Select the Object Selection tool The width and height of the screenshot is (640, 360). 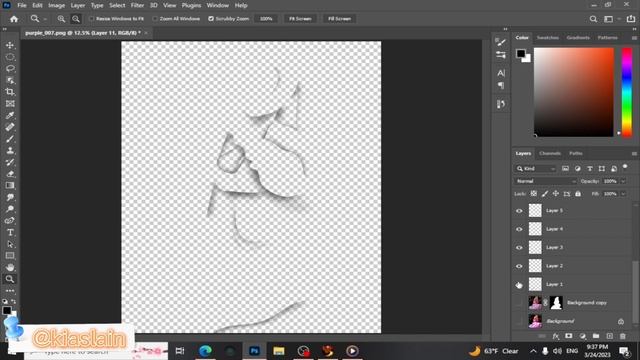10,80
